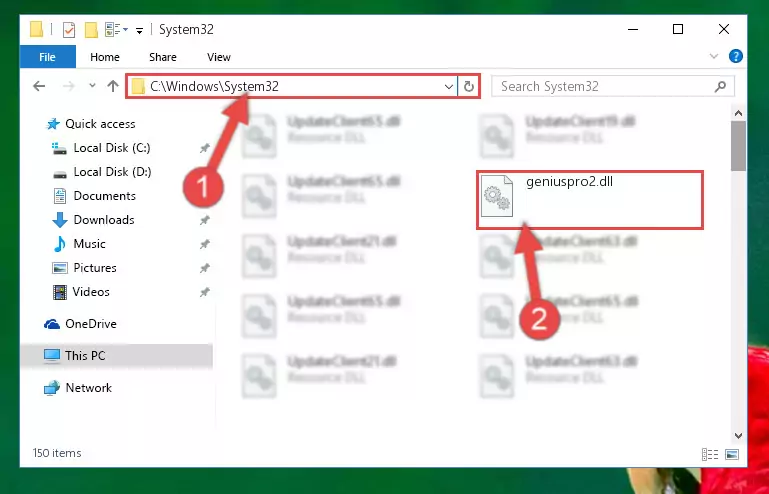Image resolution: width=769 pixels, height=494 pixels.
Task: Click the forward navigation arrow
Action: coord(69,86)
